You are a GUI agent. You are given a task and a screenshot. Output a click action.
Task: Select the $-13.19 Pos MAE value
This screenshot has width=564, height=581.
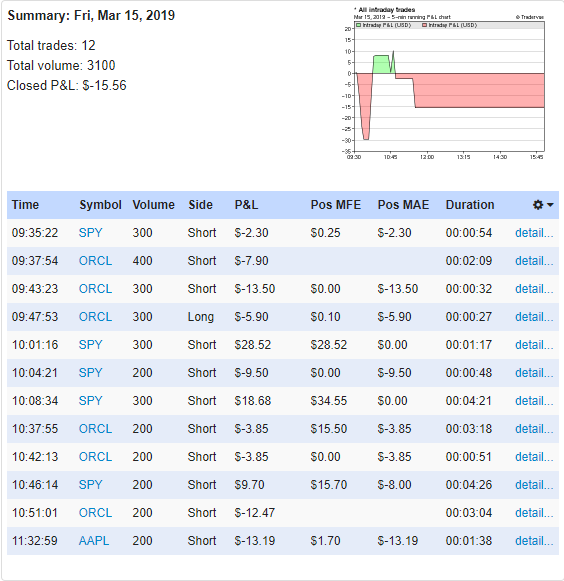coord(398,541)
